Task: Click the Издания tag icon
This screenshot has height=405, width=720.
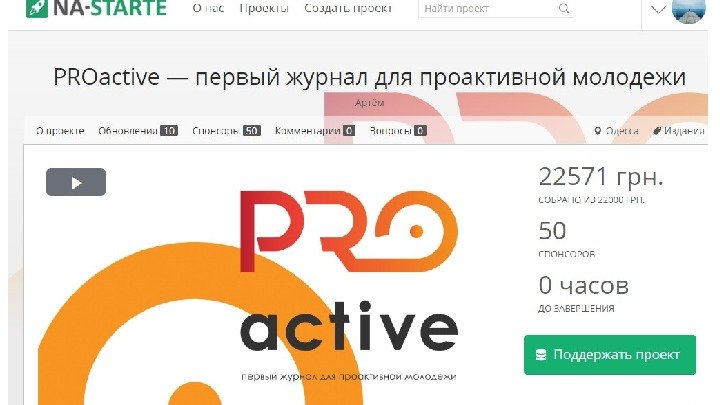Action: point(657,131)
